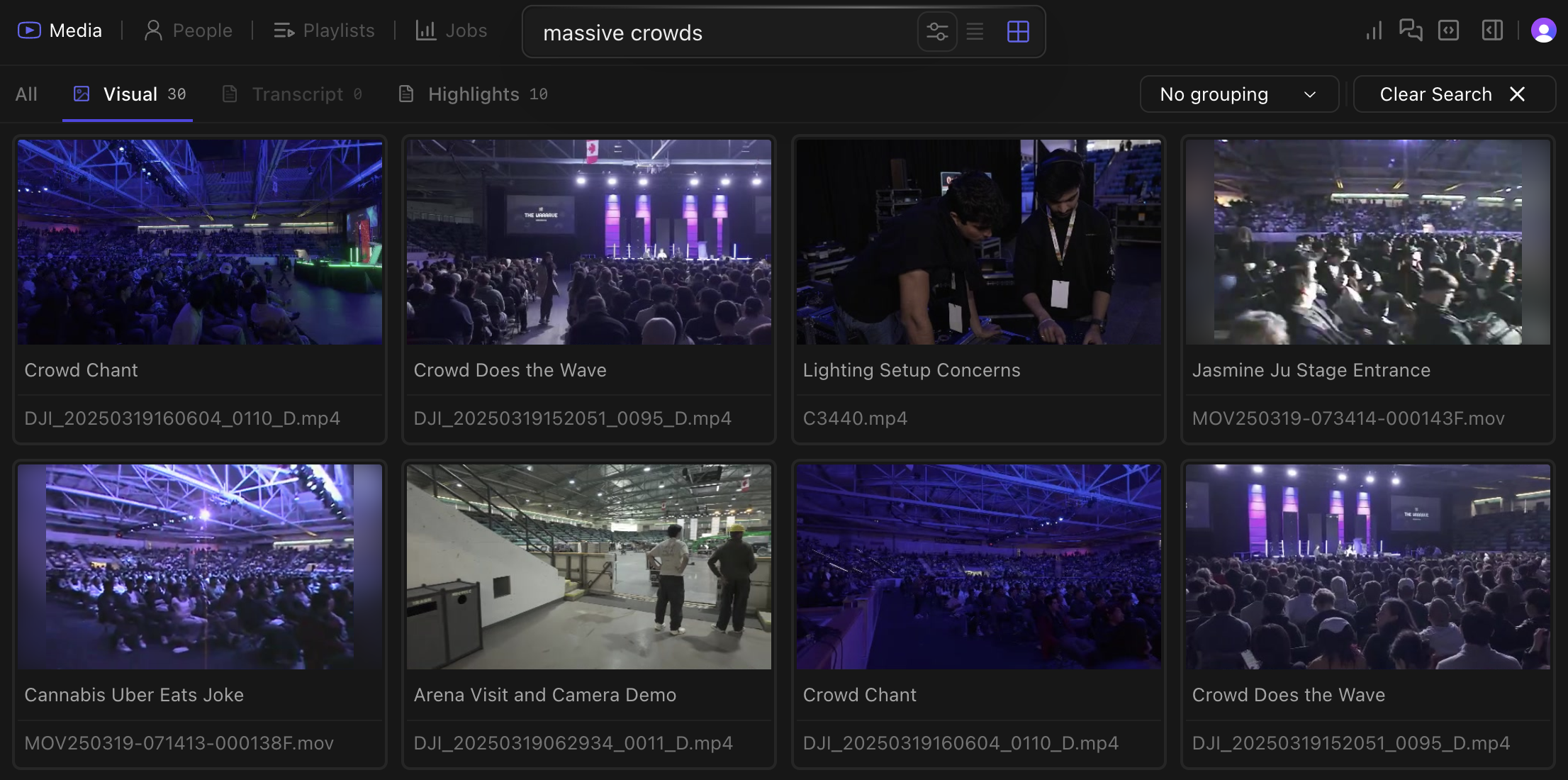Click the People person icon
The width and height of the screenshot is (1568, 780).
(x=153, y=30)
